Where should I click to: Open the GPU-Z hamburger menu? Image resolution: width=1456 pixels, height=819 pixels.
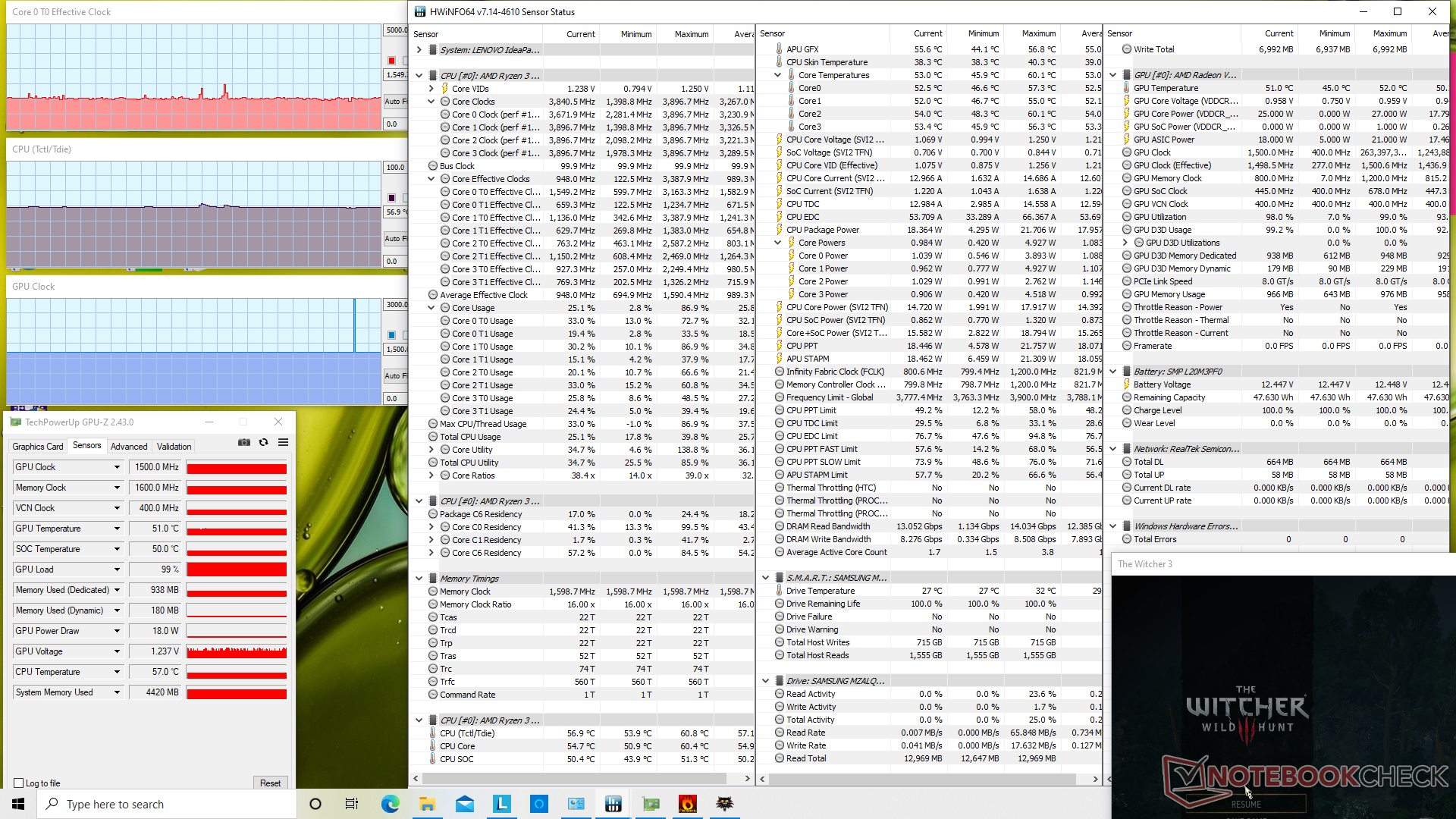coord(283,442)
